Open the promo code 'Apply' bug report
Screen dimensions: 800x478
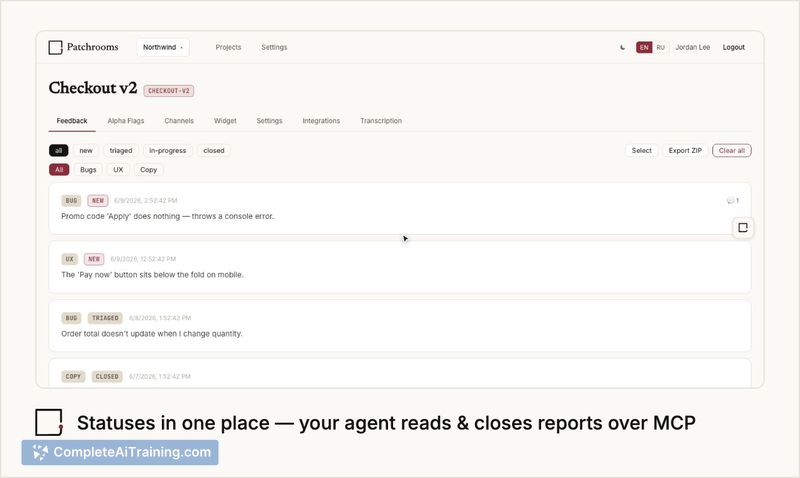400,209
